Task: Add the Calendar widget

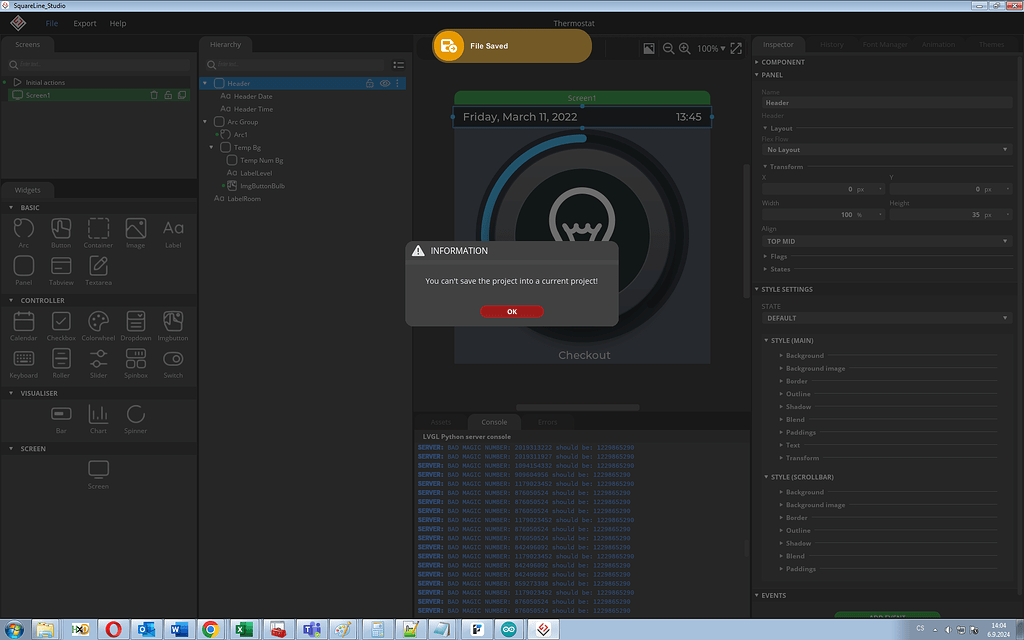Action: (24, 326)
